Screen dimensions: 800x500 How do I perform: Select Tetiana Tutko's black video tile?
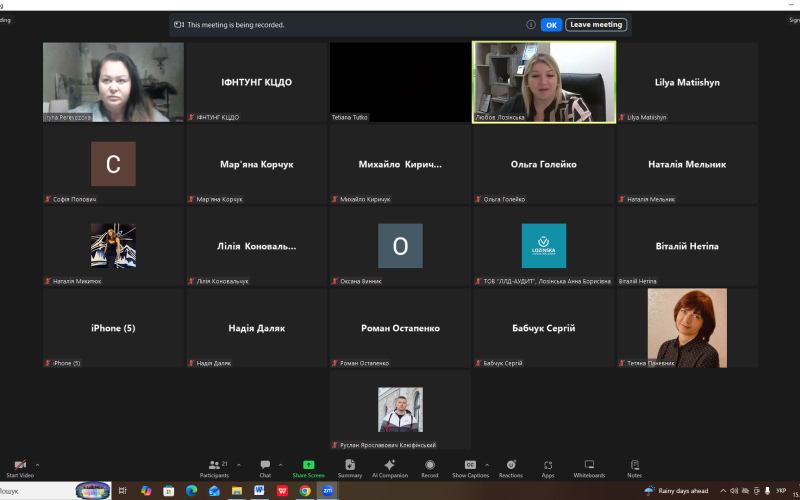point(401,82)
